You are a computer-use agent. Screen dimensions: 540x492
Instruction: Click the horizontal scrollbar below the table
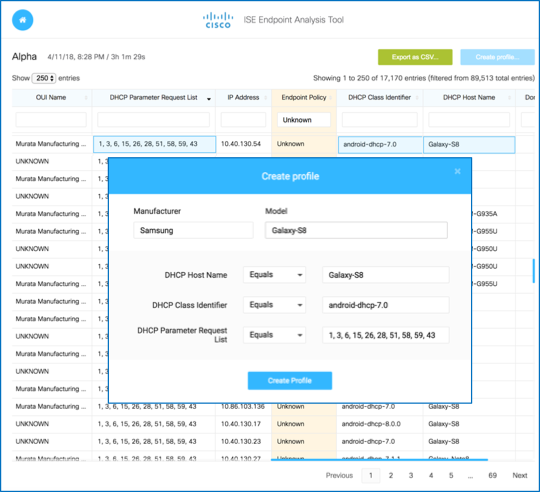point(379,459)
